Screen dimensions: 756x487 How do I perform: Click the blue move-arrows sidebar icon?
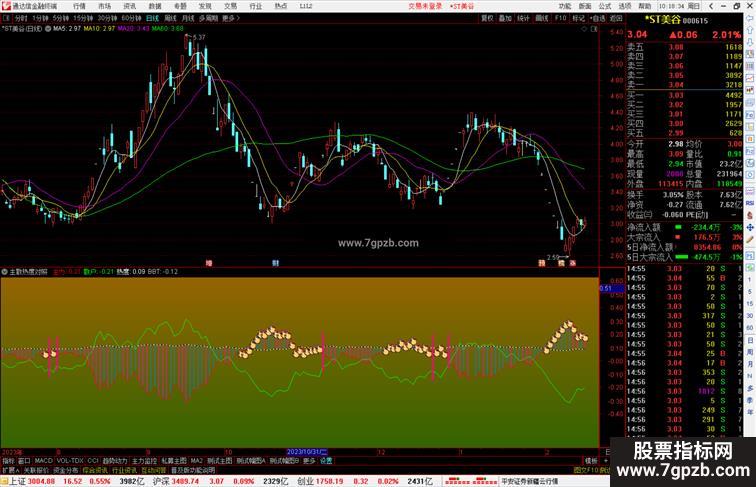pos(750,228)
